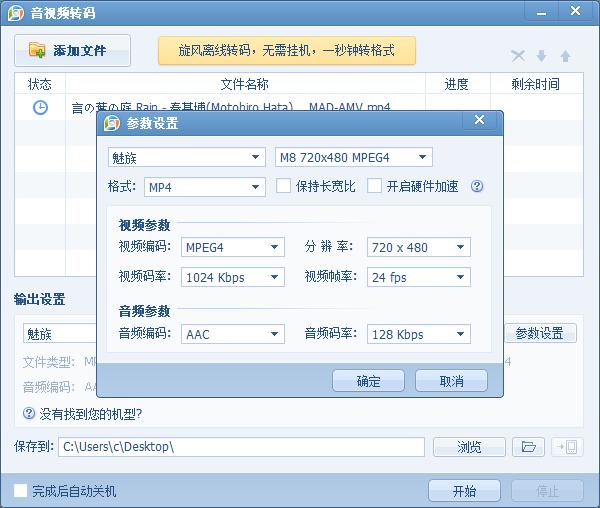Click the 状态 column header
The width and height of the screenshot is (600, 508).
pos(40,84)
